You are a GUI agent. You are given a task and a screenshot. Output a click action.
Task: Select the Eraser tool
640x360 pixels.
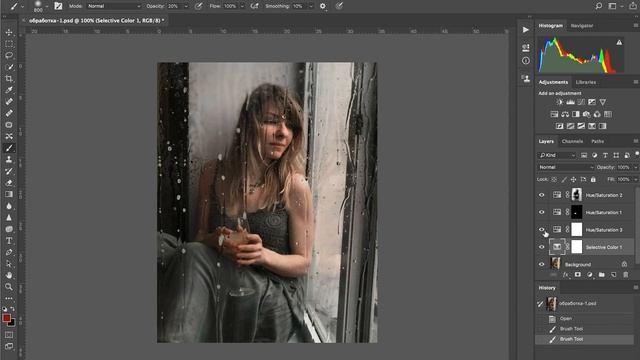(x=9, y=183)
